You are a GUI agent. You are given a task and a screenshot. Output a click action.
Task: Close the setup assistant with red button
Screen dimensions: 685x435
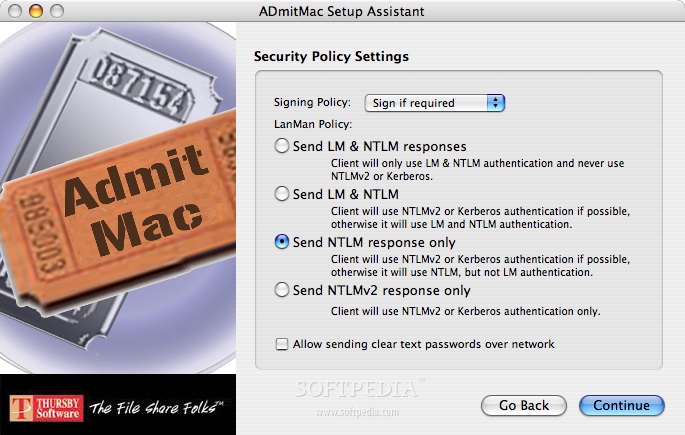click(x=15, y=11)
